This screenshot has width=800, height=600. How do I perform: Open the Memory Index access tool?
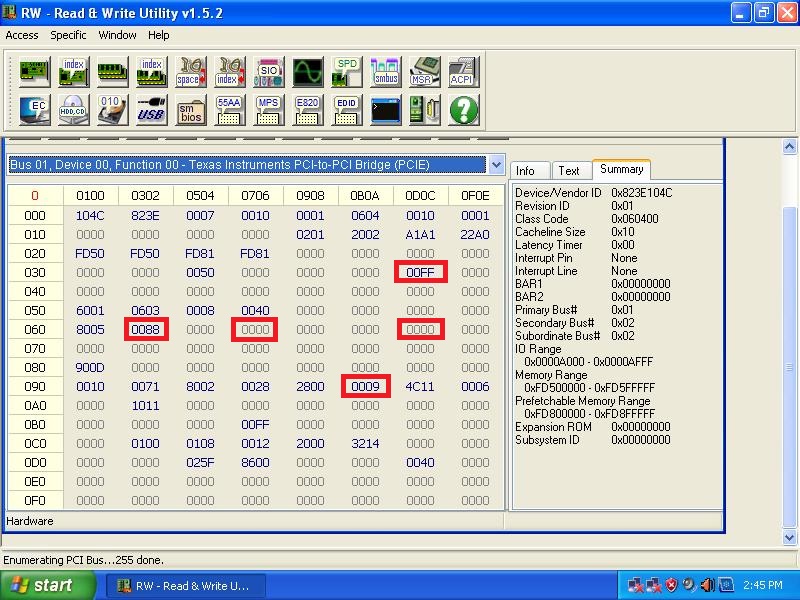tap(152, 71)
